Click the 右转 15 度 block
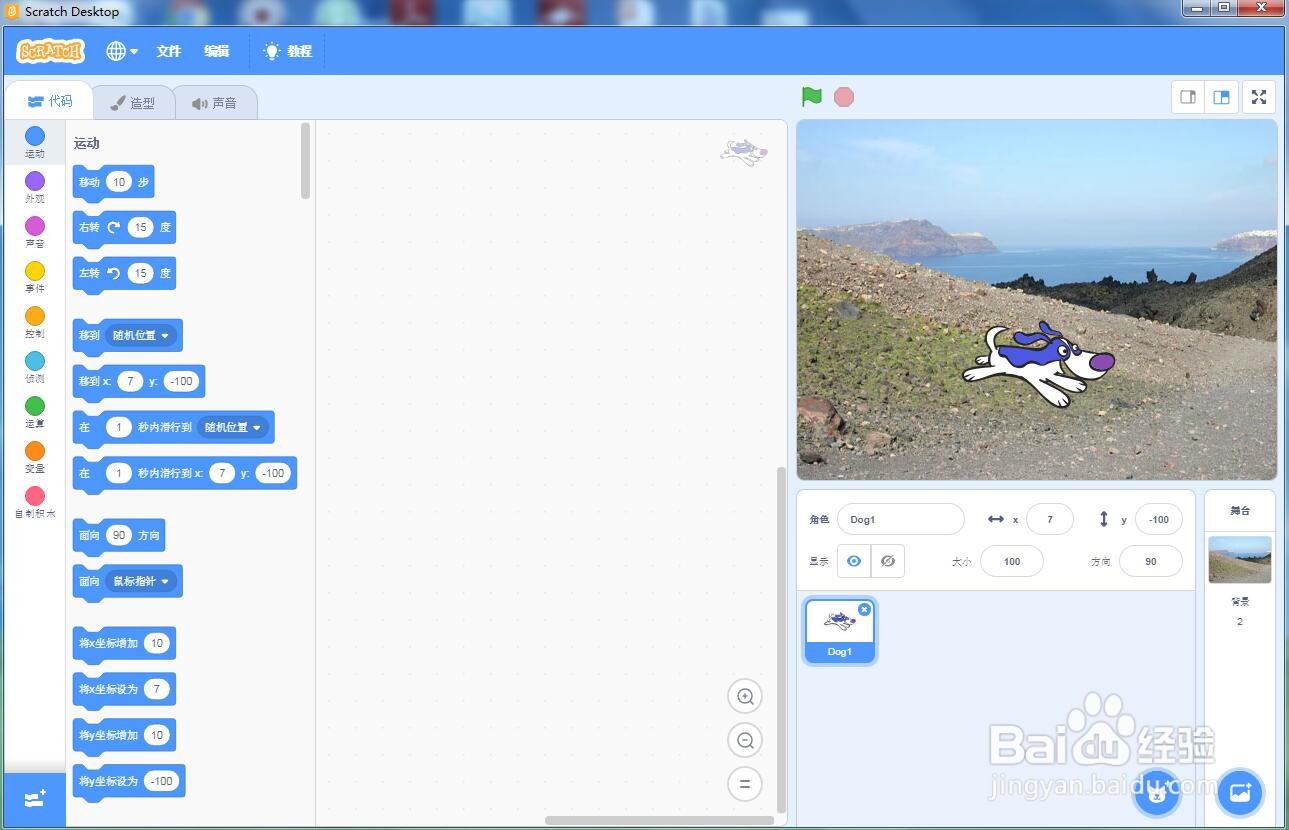Image resolution: width=1289 pixels, height=830 pixels. coord(124,228)
